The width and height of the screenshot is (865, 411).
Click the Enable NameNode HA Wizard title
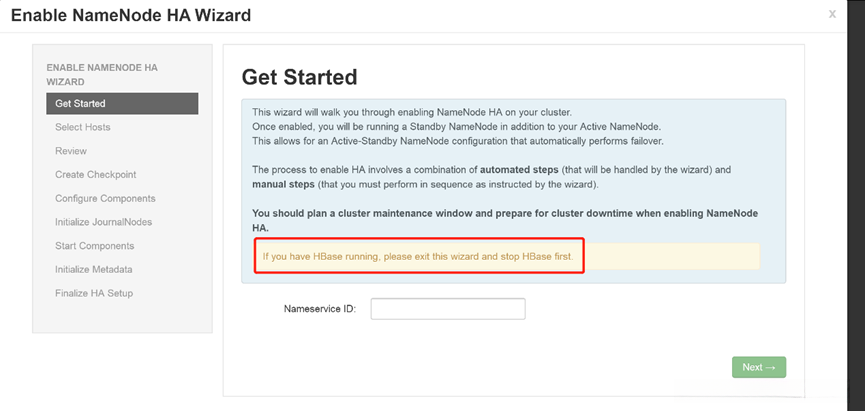tap(131, 15)
